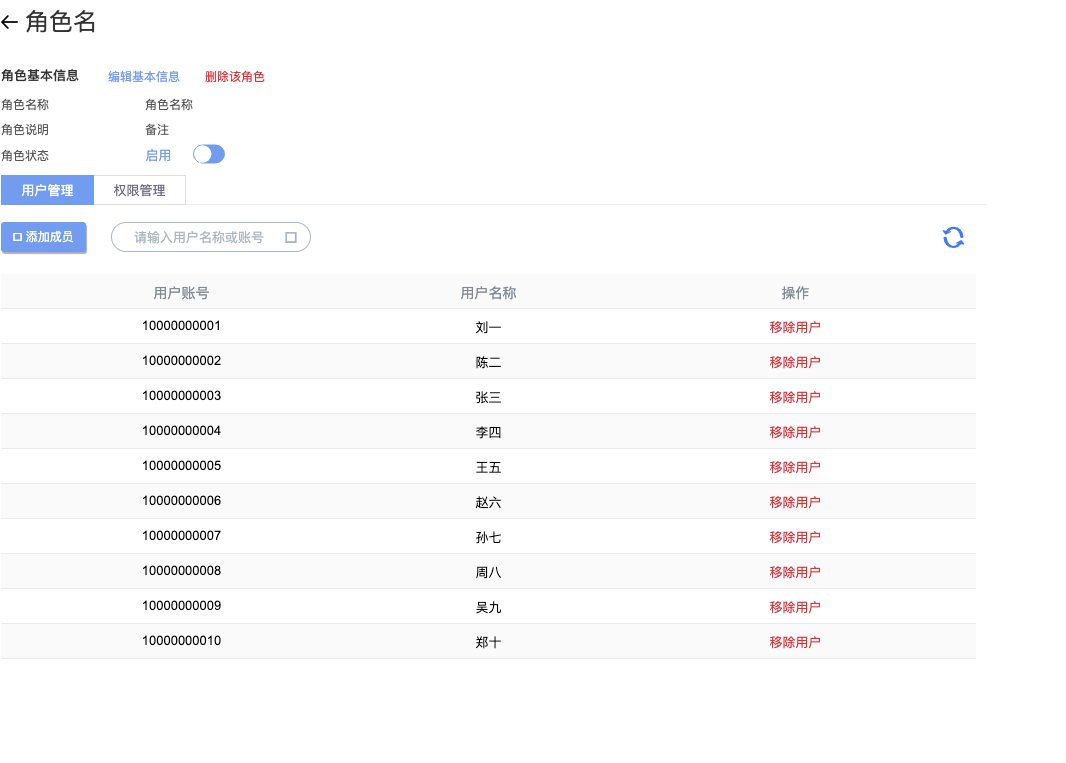1066x763 pixels.
Task: Click the 启用 status label
Action: tap(158, 156)
